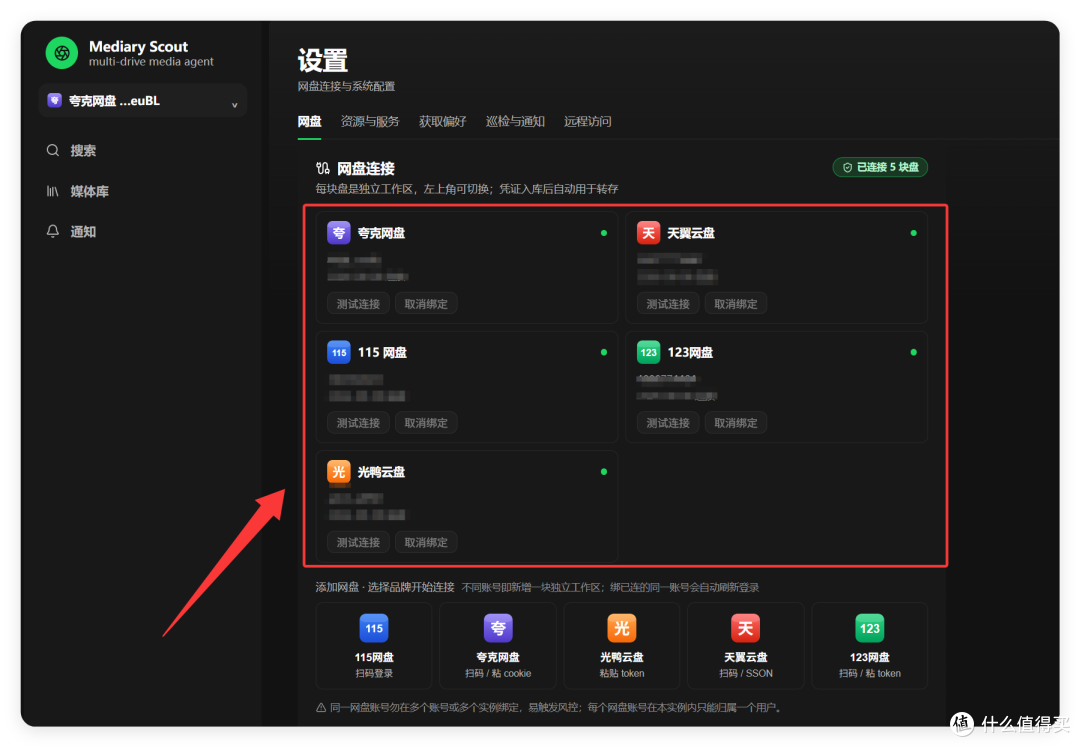Screen dimensions: 1080x747
Task: Test connection for 夸克网盘
Action: click(358, 304)
